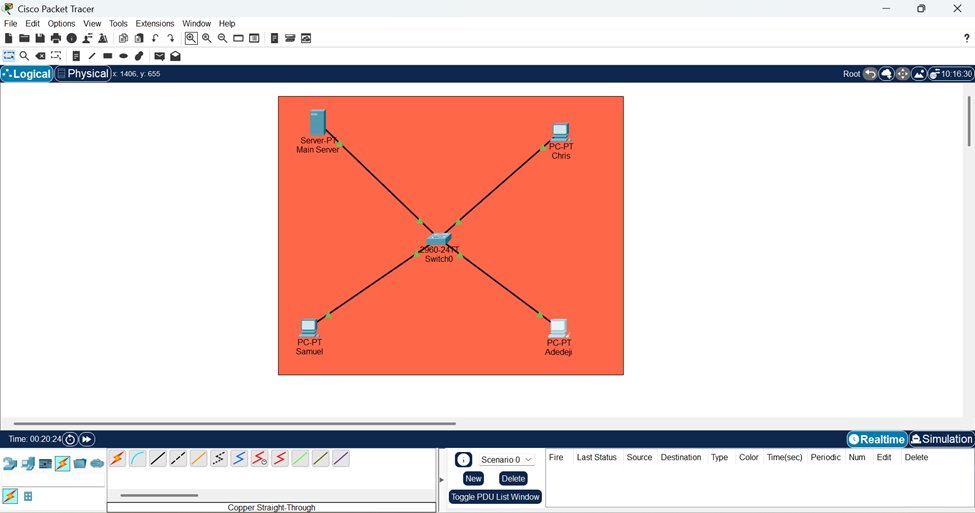Switch to Physical workspace view
975x513 pixels.
pos(83,74)
